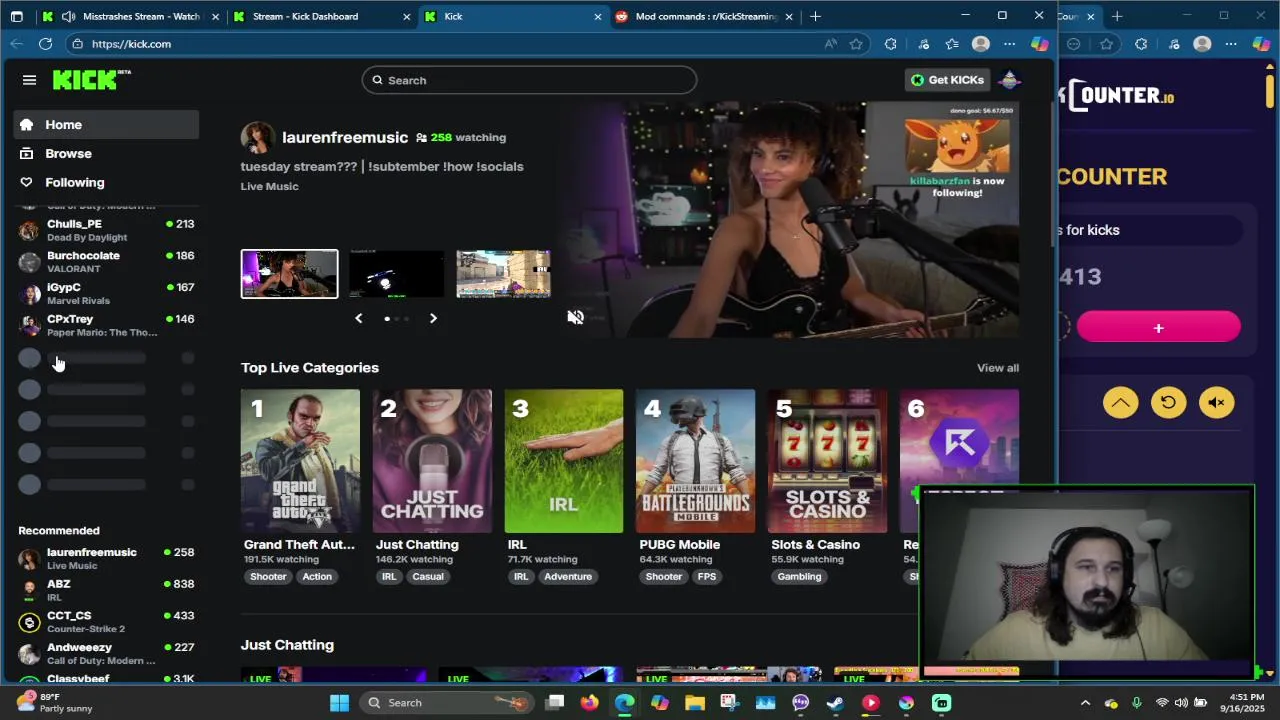
Task: Open user profile avatar menu
Action: (x=1009, y=80)
